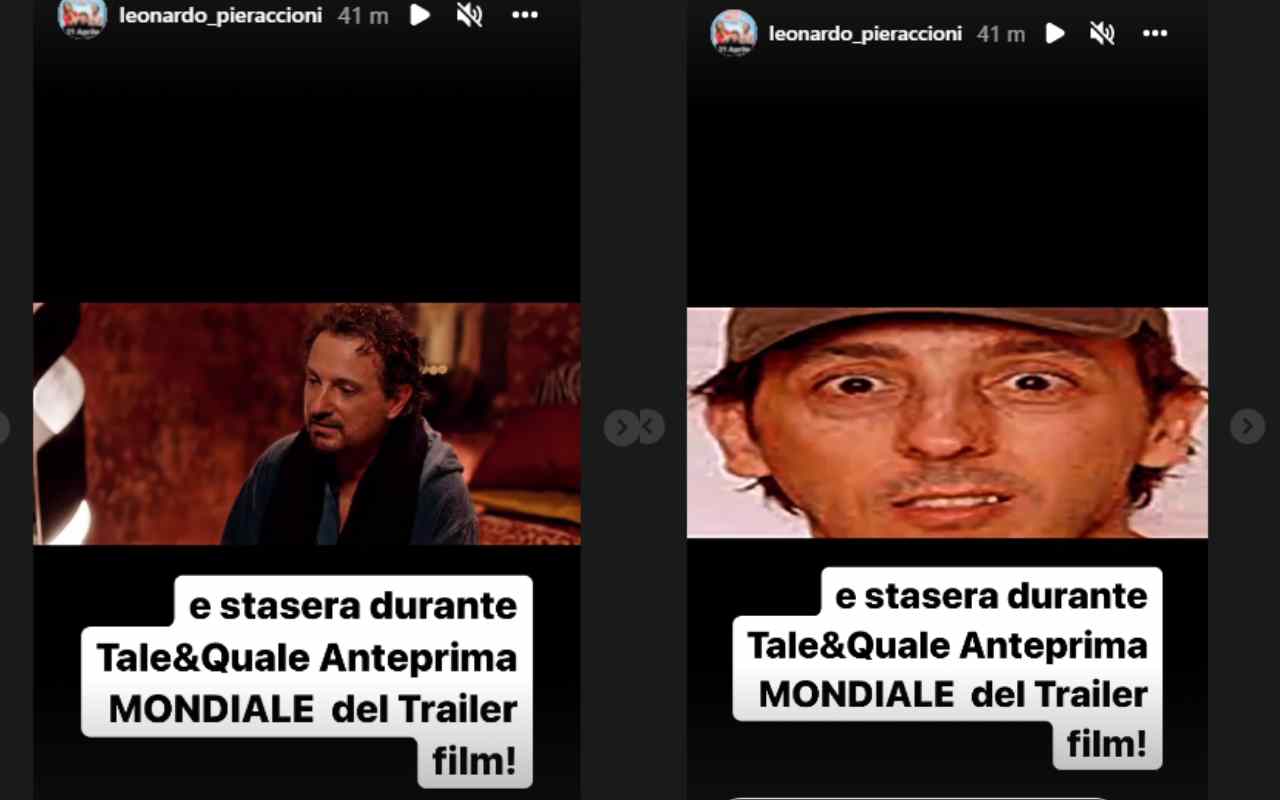The width and height of the screenshot is (1280, 800).
Task: Open leonardo_pieraccioni profile from left story
Action: pyautogui.click(x=220, y=16)
